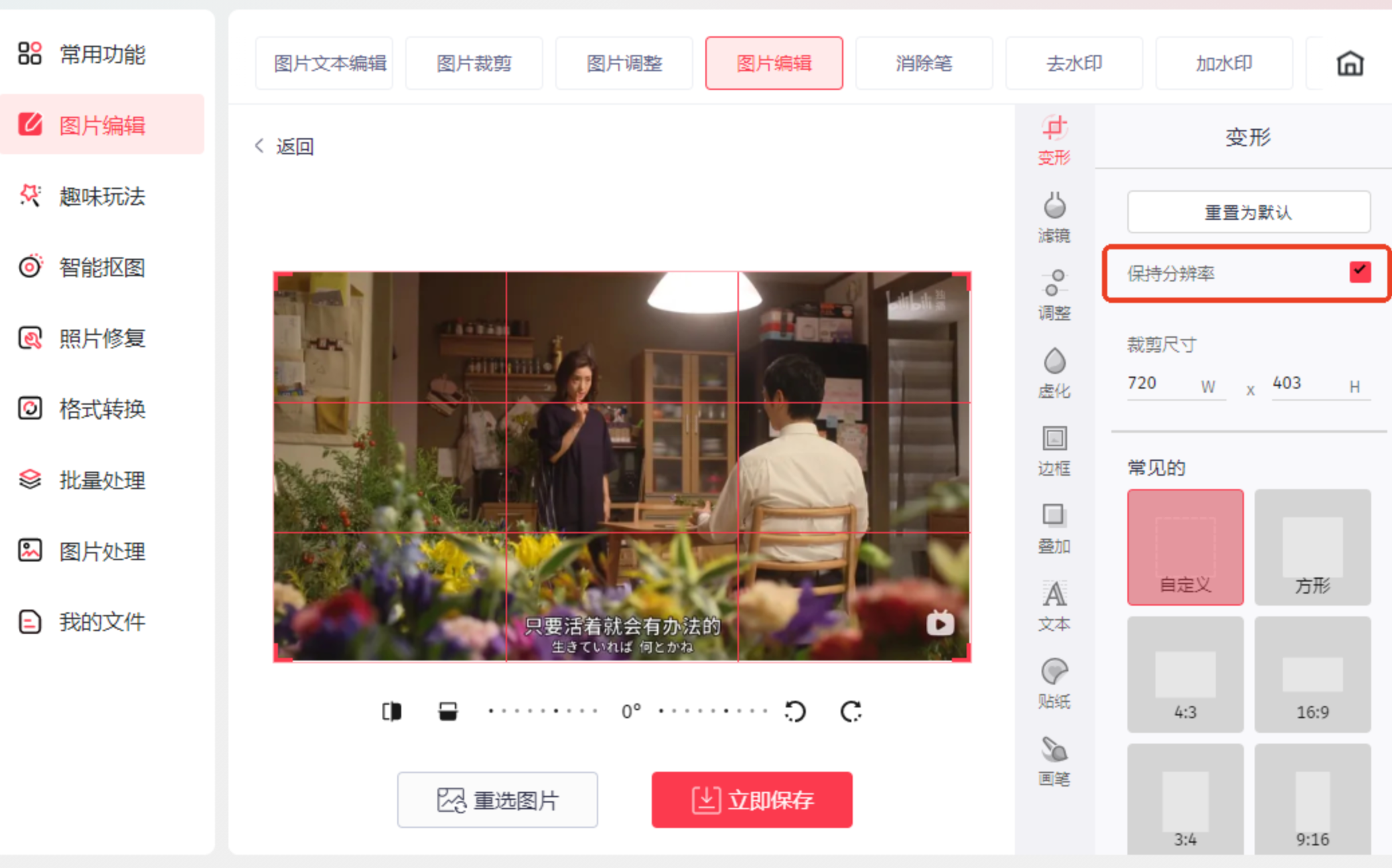Click the crop width input field
1392x868 pixels.
(x=1162, y=383)
